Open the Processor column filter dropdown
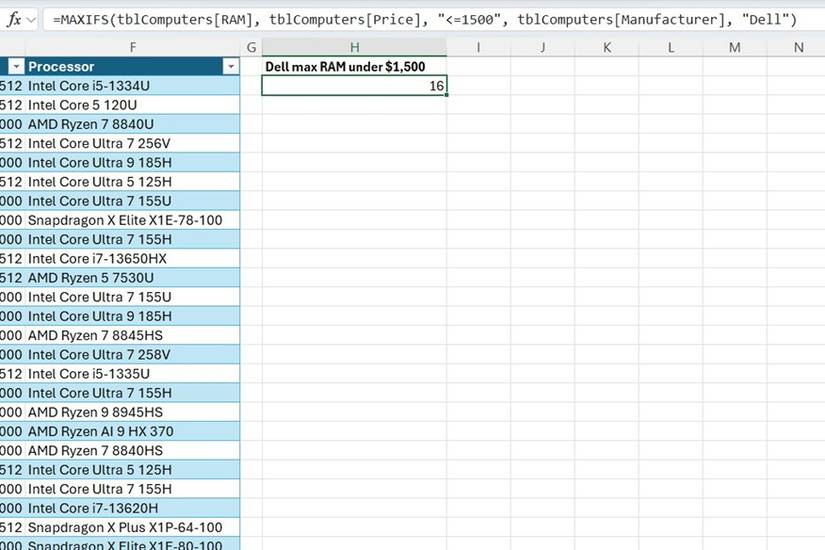The height and width of the screenshot is (550, 825). click(x=230, y=66)
